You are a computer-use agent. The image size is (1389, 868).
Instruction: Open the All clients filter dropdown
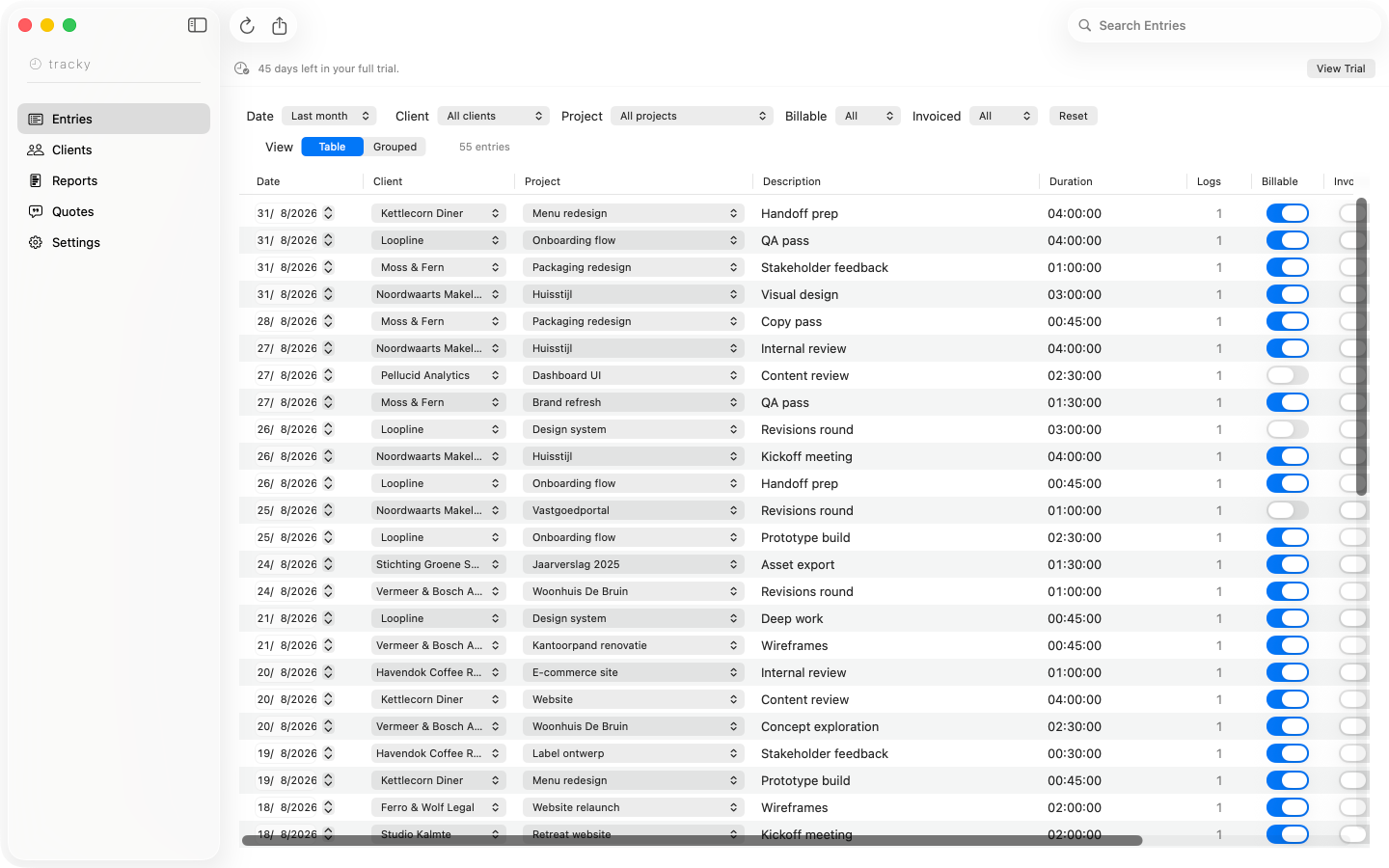click(494, 117)
